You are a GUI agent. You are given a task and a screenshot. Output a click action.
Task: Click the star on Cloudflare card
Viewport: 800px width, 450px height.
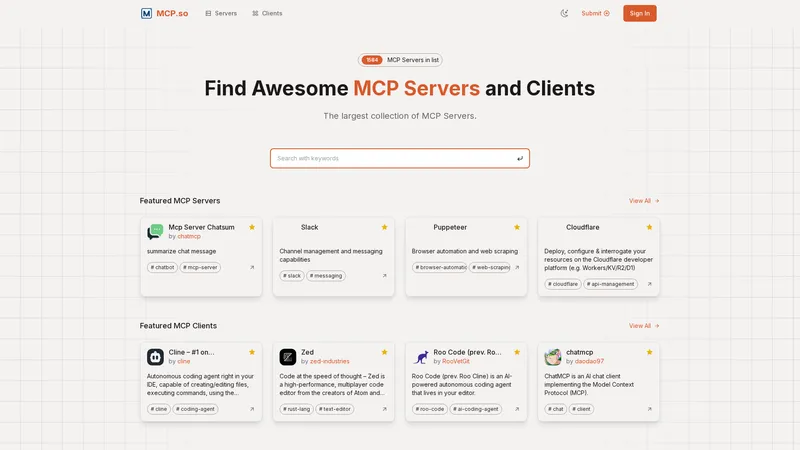click(x=649, y=227)
